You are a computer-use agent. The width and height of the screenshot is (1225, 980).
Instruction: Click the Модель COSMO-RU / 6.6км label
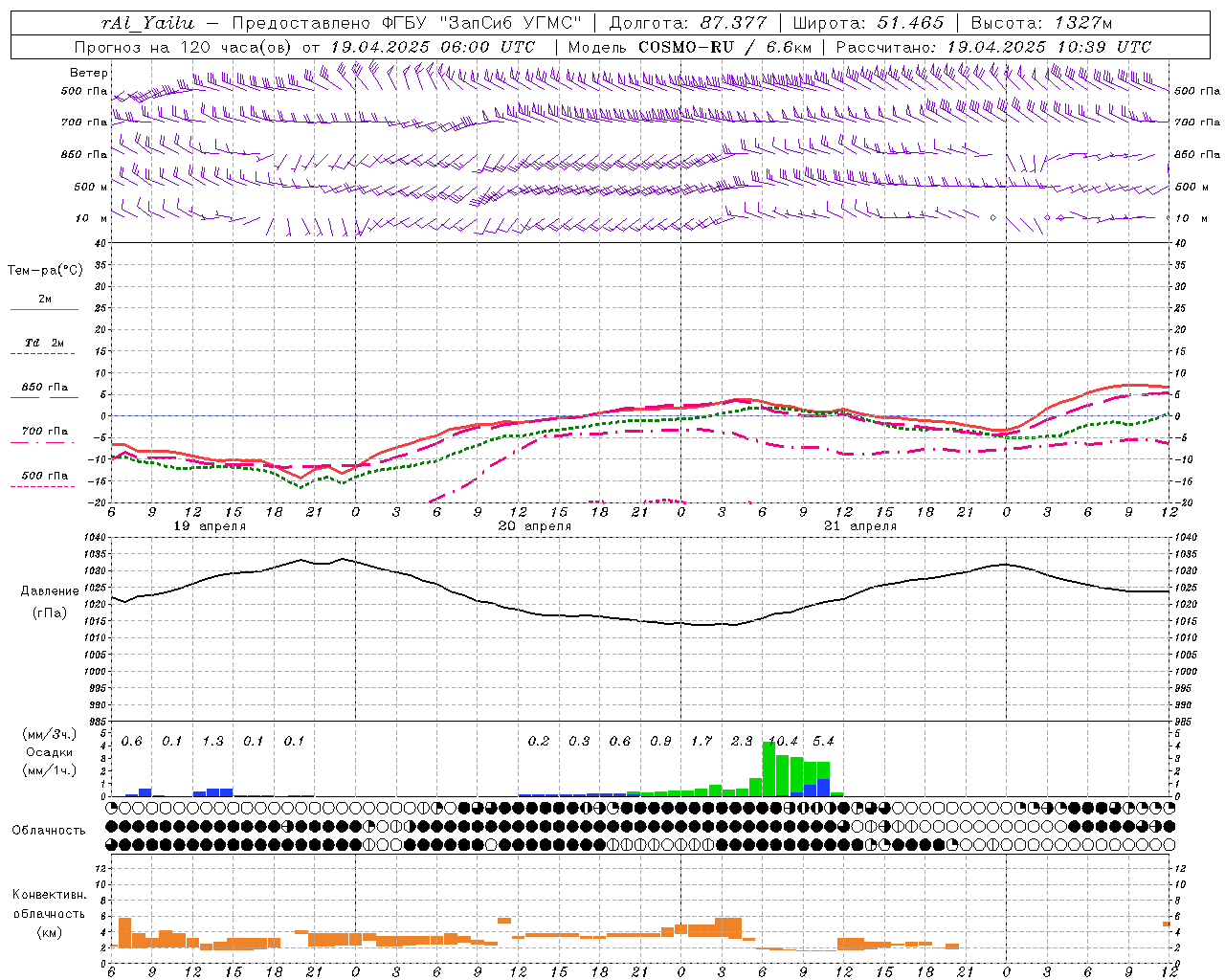pos(689,47)
